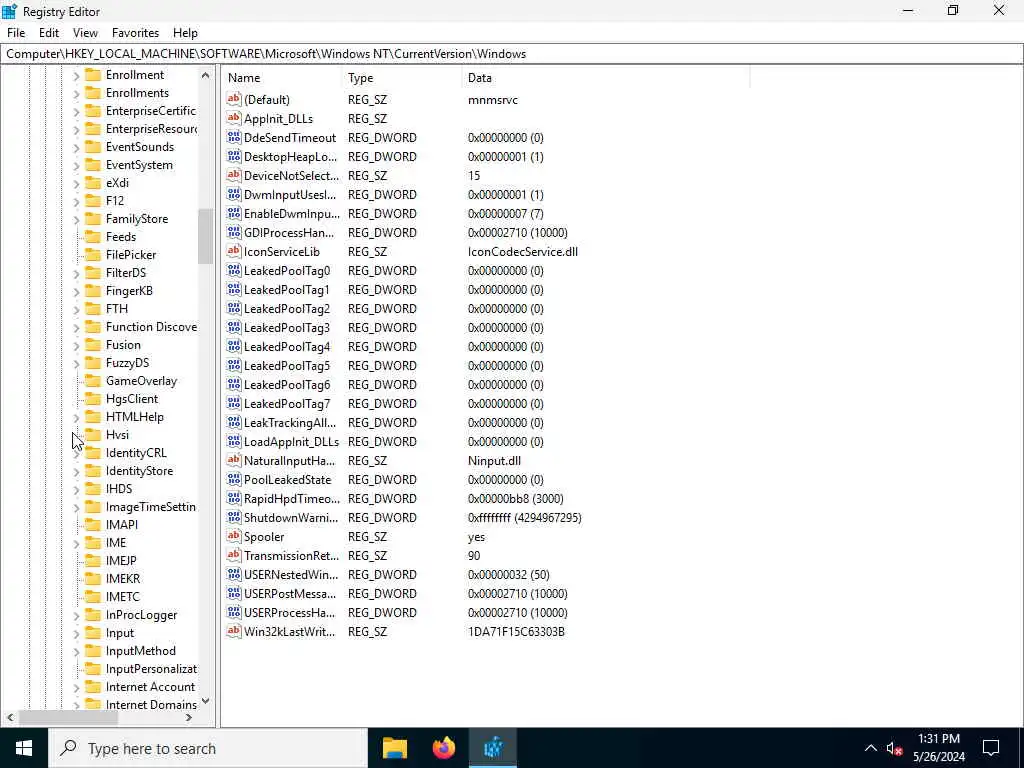Image resolution: width=1024 pixels, height=768 pixels.
Task: Sort values by the Type column header
Action: (402, 78)
